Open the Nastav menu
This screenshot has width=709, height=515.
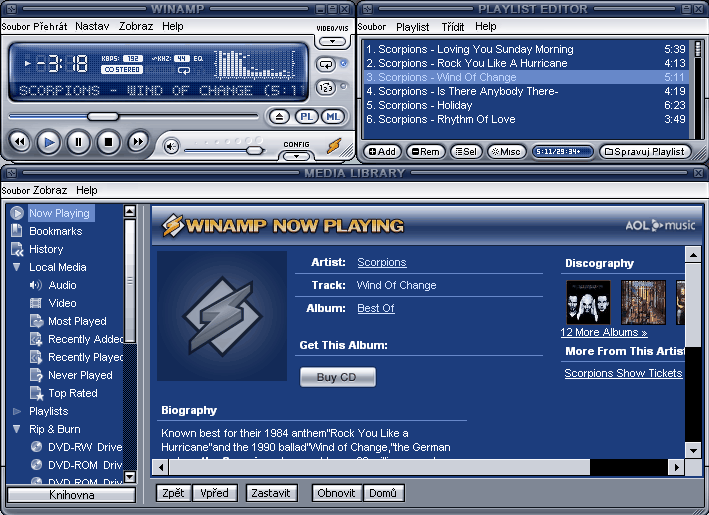click(92, 26)
